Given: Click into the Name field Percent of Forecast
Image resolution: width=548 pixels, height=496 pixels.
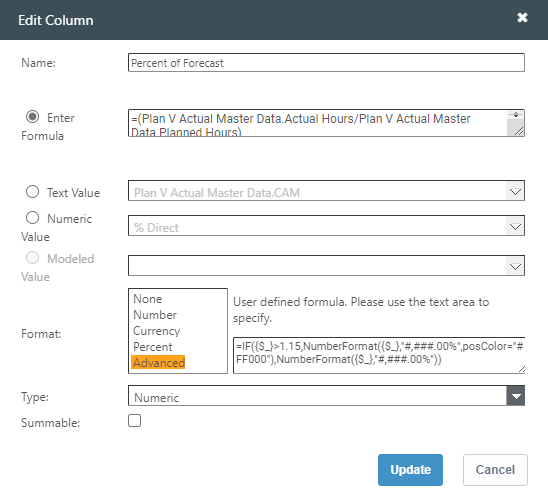Looking at the screenshot, I should pyautogui.click(x=326, y=63).
